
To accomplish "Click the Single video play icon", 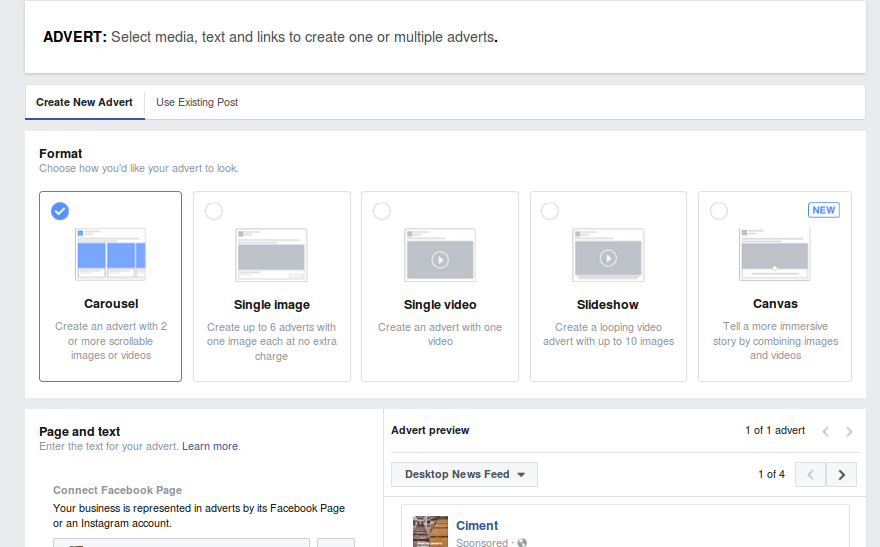I will [440, 259].
